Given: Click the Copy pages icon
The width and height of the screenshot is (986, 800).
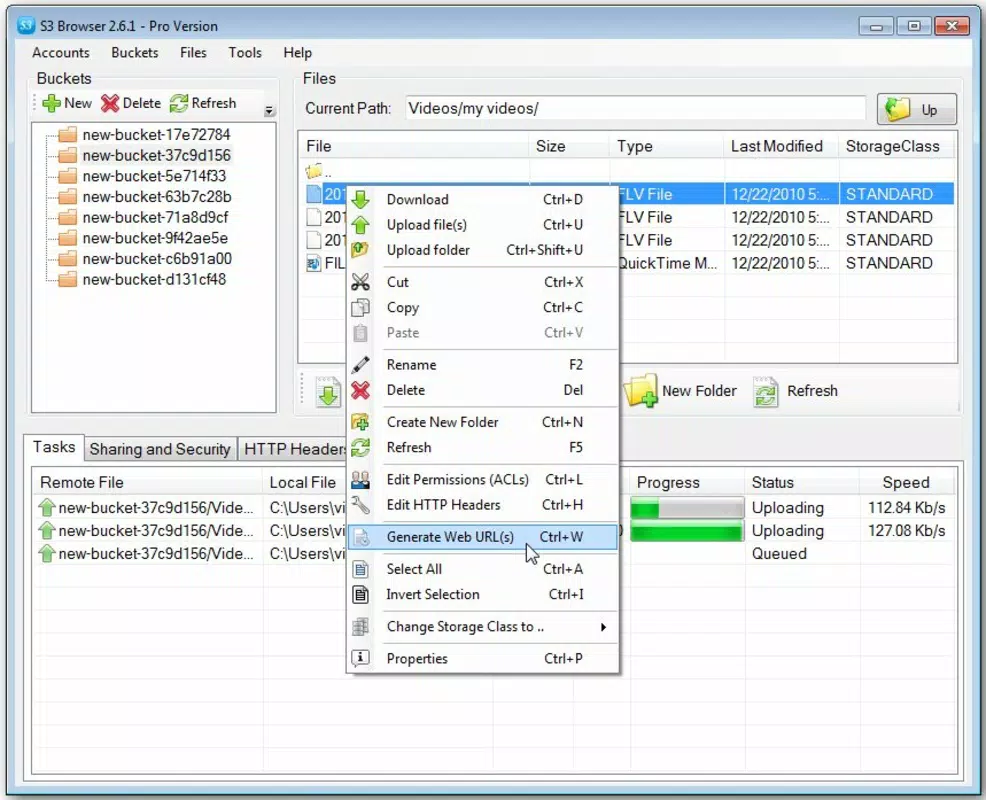Looking at the screenshot, I should click(360, 308).
